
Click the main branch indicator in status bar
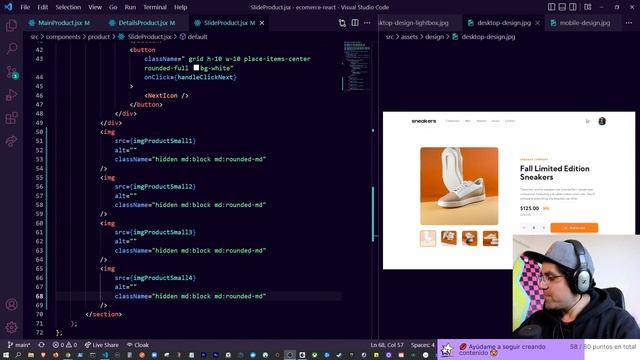(19, 345)
